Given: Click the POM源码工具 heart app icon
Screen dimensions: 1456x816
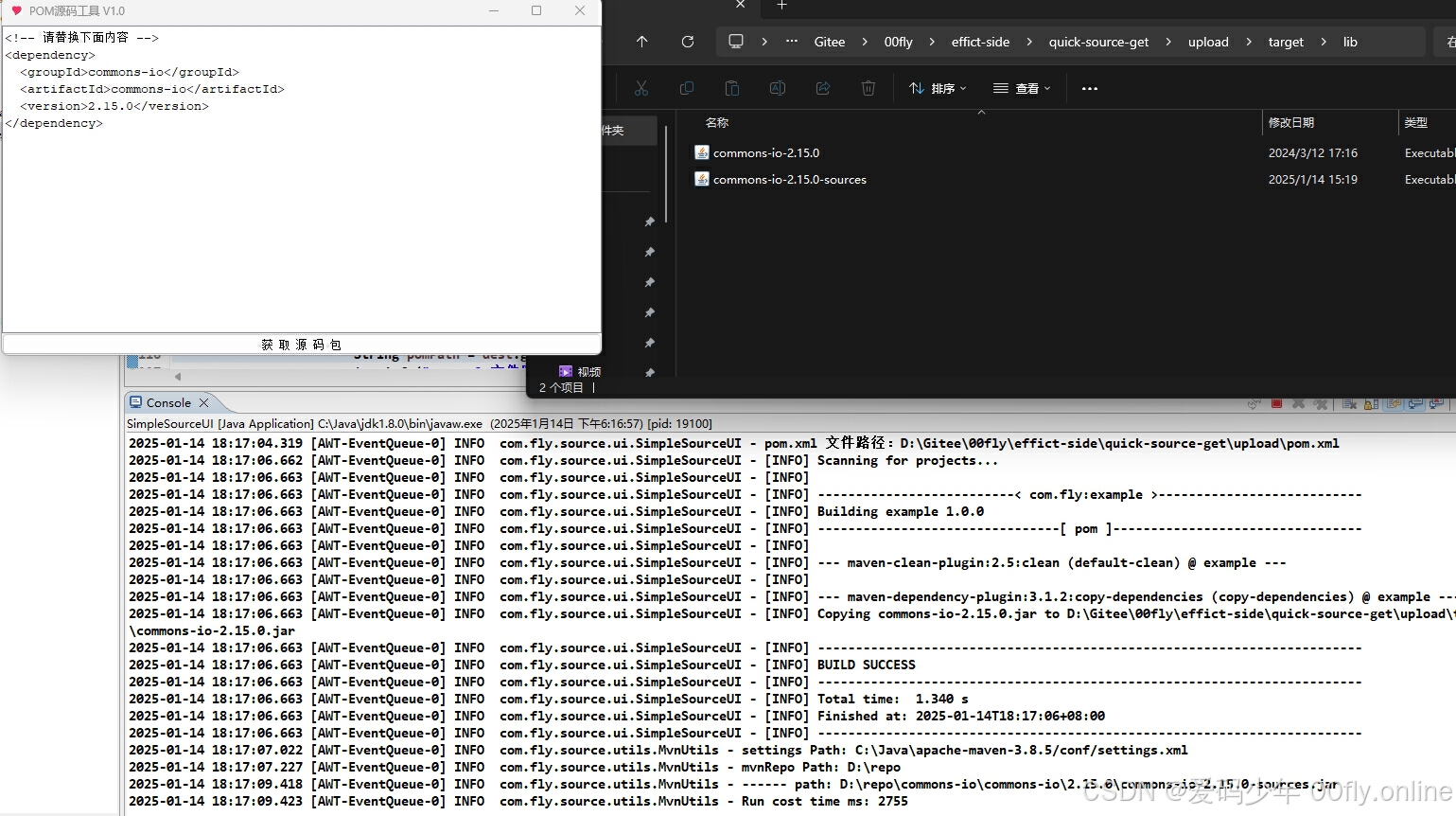Looking at the screenshot, I should point(16,11).
